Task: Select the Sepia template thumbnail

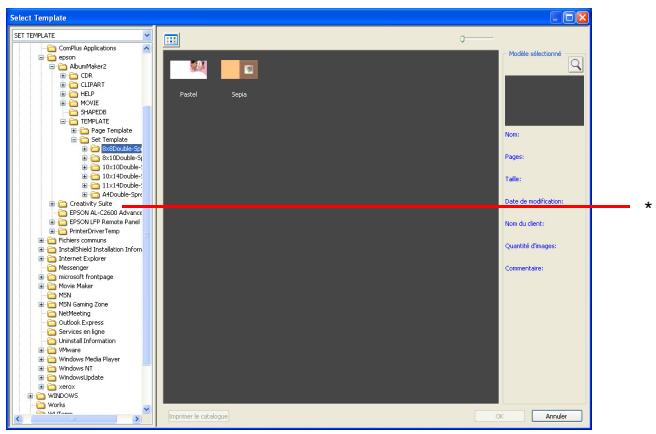Action: pos(239,69)
